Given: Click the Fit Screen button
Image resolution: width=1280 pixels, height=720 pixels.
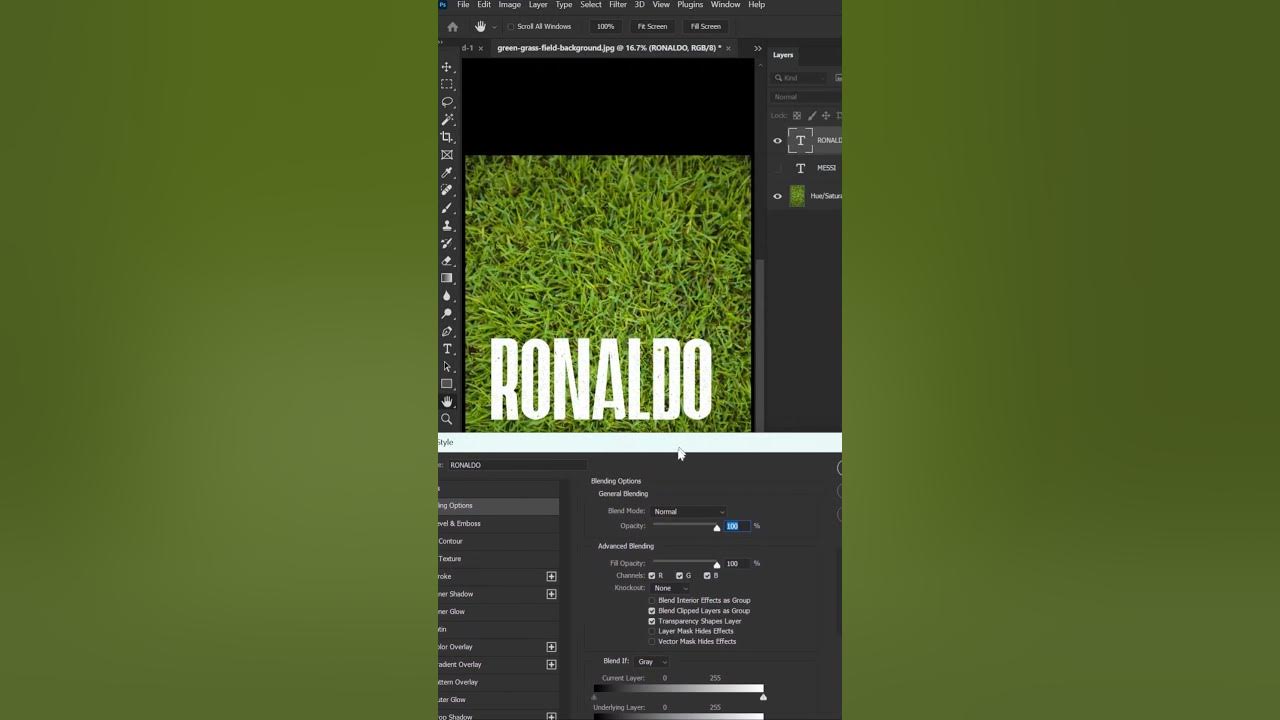Looking at the screenshot, I should (x=652, y=27).
